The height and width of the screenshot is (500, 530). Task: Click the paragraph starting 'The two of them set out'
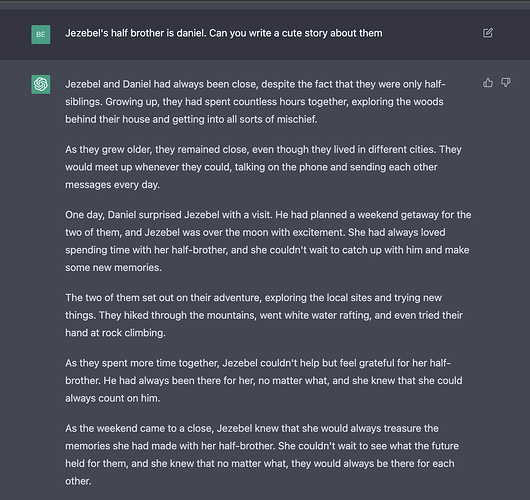[x=264, y=315]
